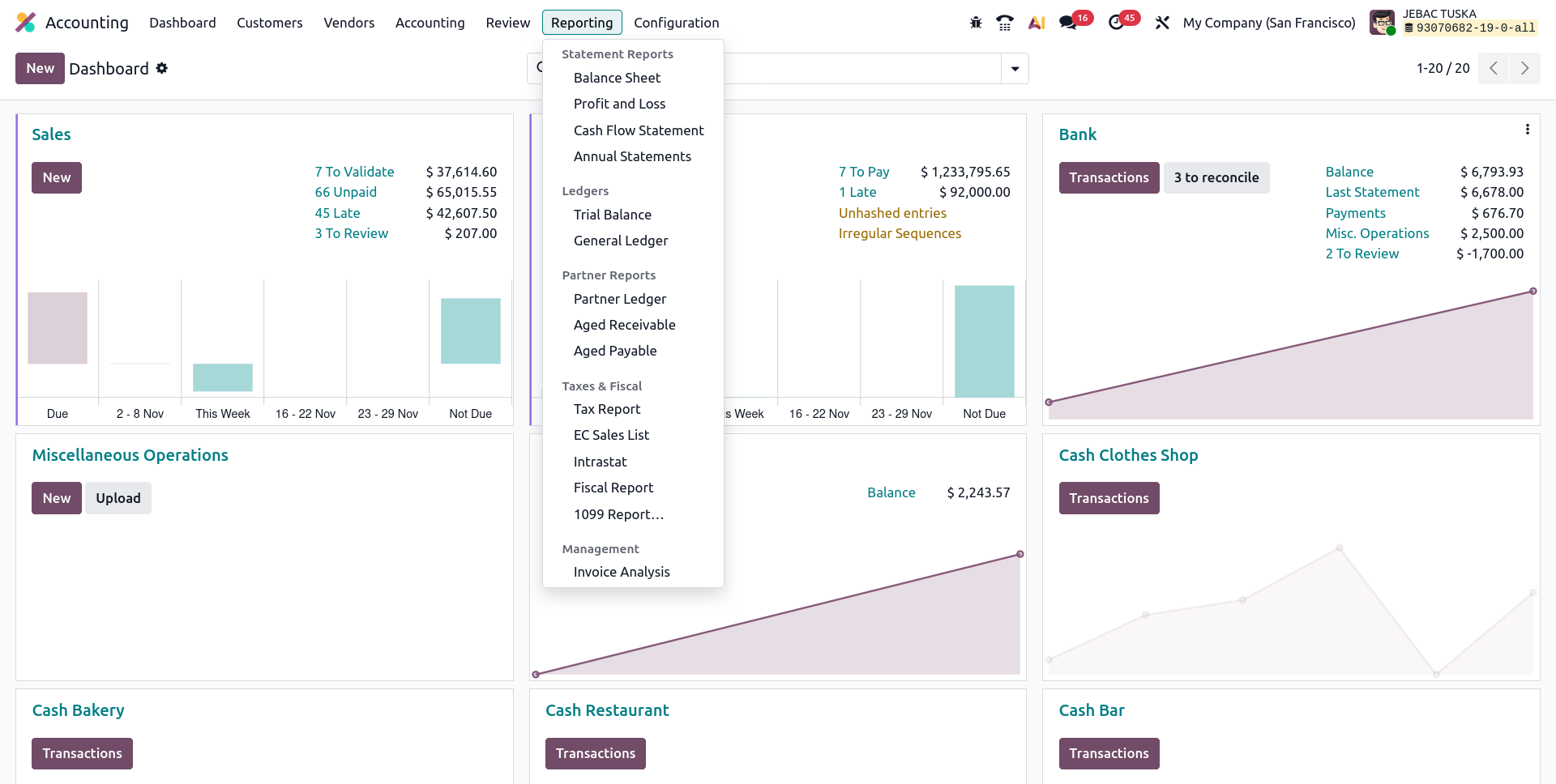Choose Aged Receivable report
The width and height of the screenshot is (1556, 784).
624,325
